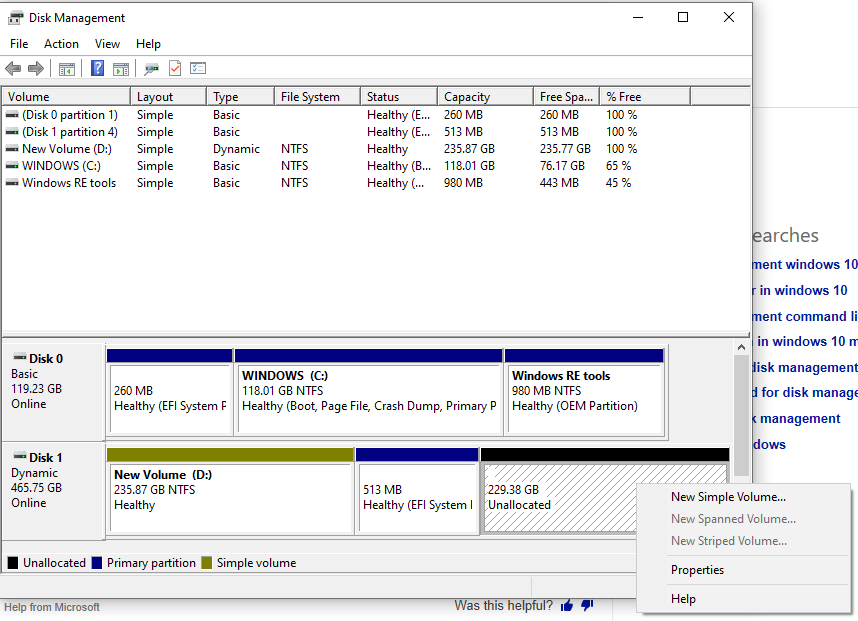Open the 'disk management' link in browser
Screen dimensions: 858x621
coord(805,367)
